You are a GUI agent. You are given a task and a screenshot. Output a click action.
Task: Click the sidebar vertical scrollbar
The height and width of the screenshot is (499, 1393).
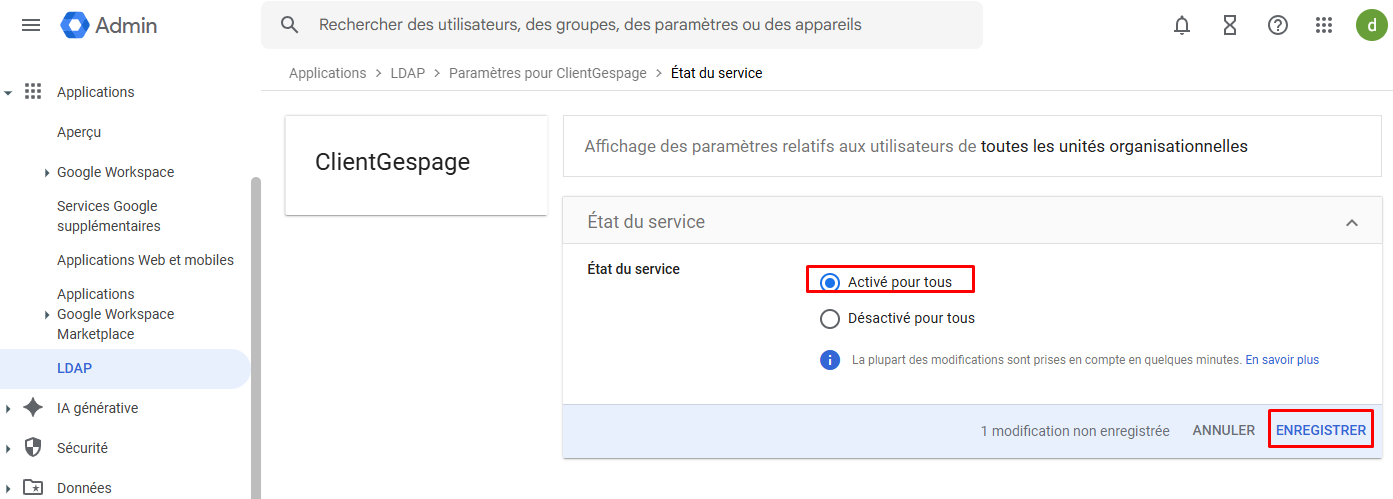coord(256,337)
